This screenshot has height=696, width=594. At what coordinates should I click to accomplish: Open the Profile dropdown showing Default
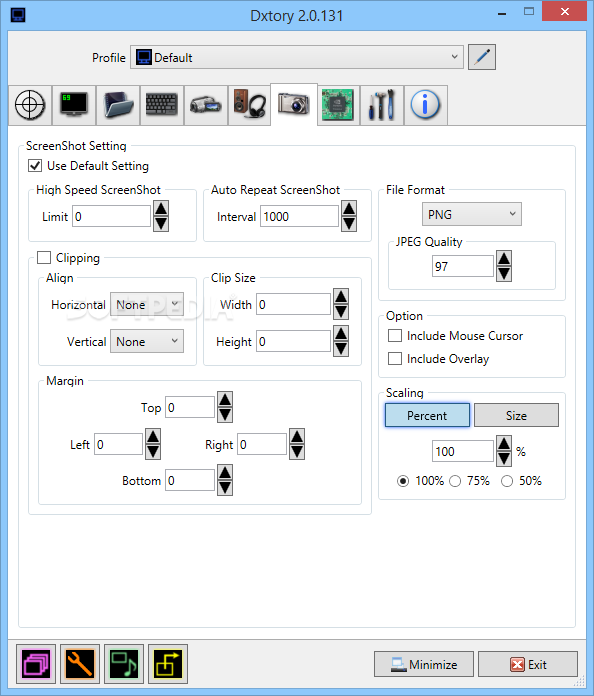tap(297, 57)
